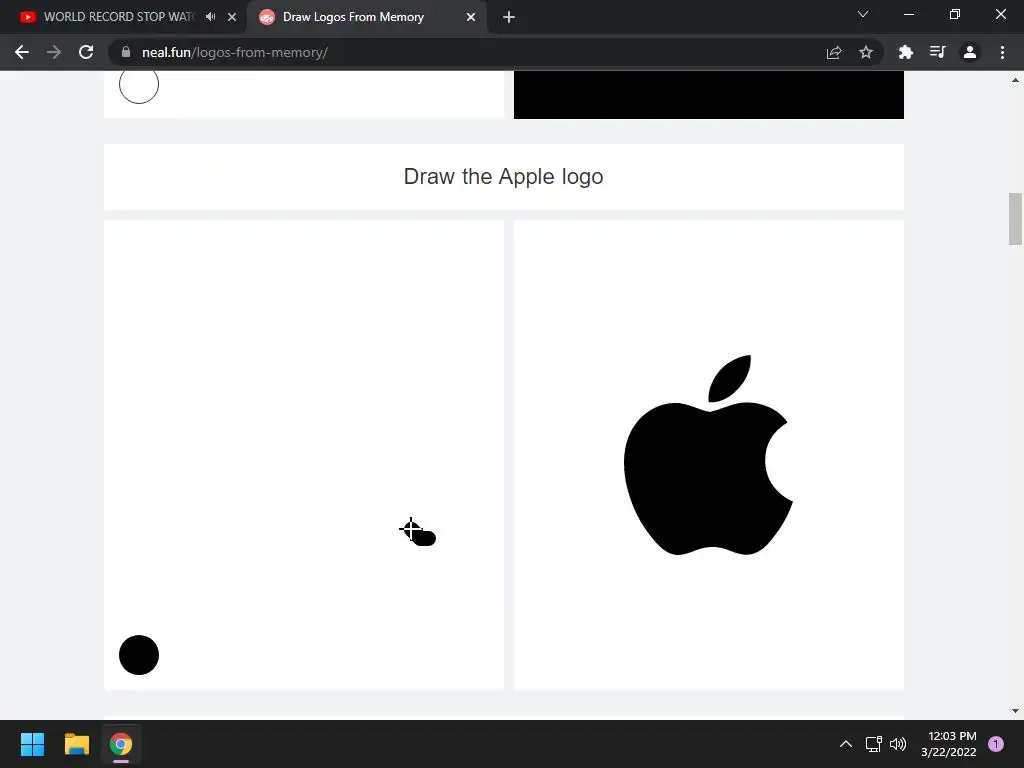
Task: Click the scrollbar up arrow
Action: pyautogui.click(x=1015, y=80)
